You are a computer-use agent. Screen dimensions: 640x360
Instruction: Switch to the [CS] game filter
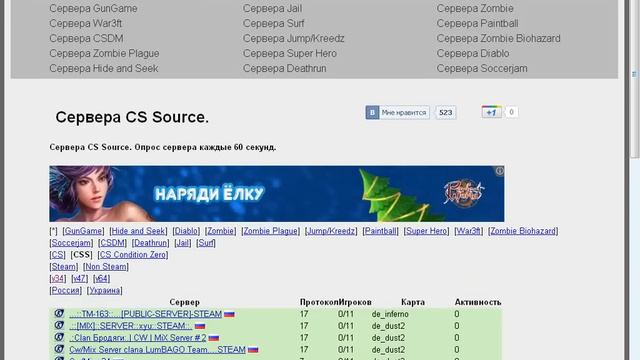click(57, 255)
